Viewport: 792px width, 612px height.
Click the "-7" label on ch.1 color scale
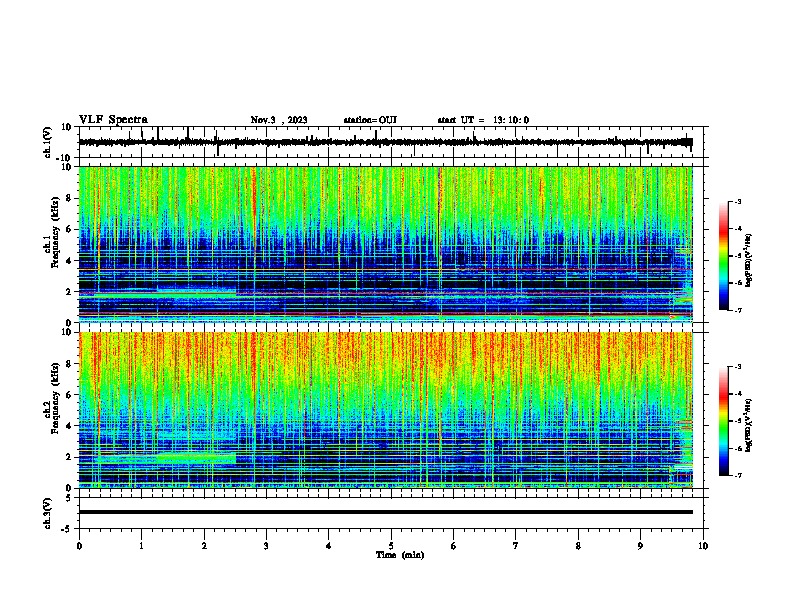(738, 310)
